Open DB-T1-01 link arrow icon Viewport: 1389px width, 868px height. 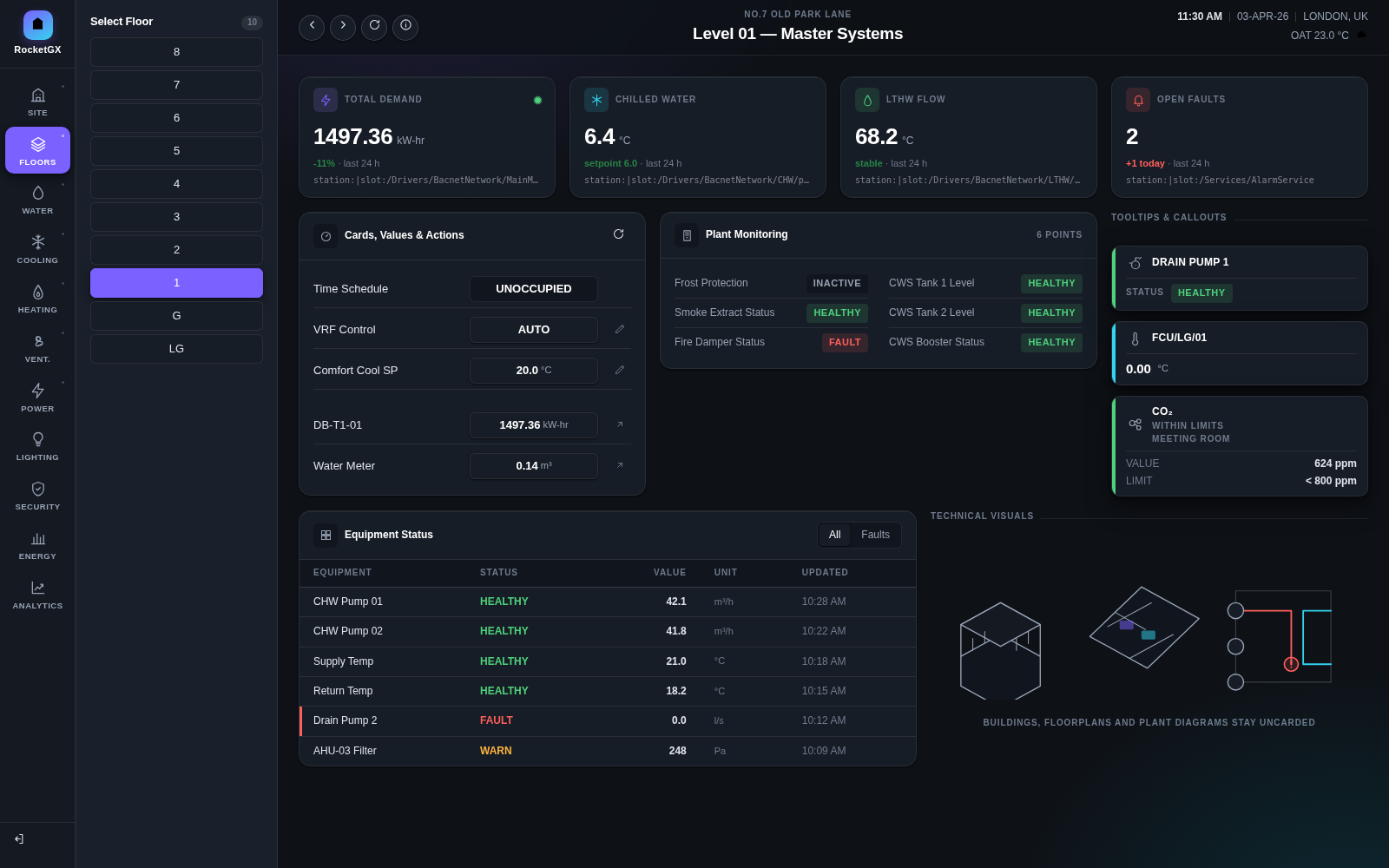point(620,425)
